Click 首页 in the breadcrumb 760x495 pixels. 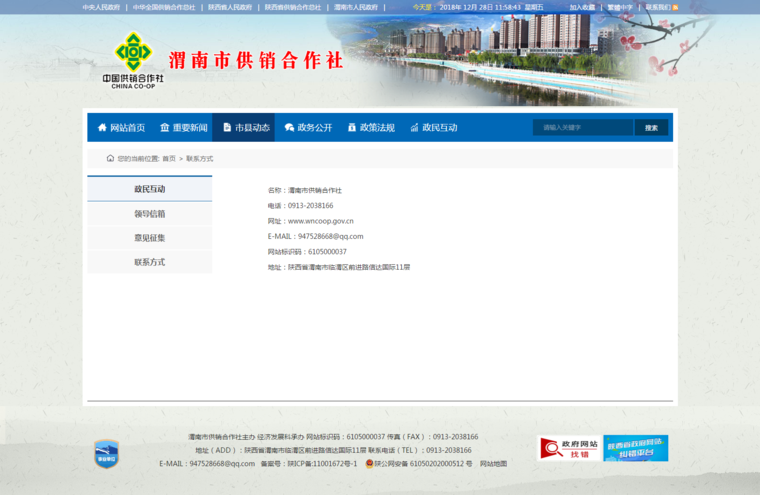(169, 159)
